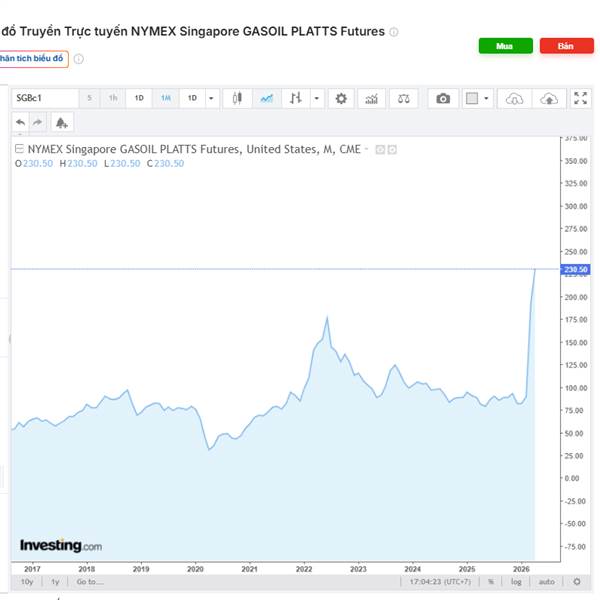600x600 pixels.
Task: Click the green Mua button
Action: pos(505,46)
